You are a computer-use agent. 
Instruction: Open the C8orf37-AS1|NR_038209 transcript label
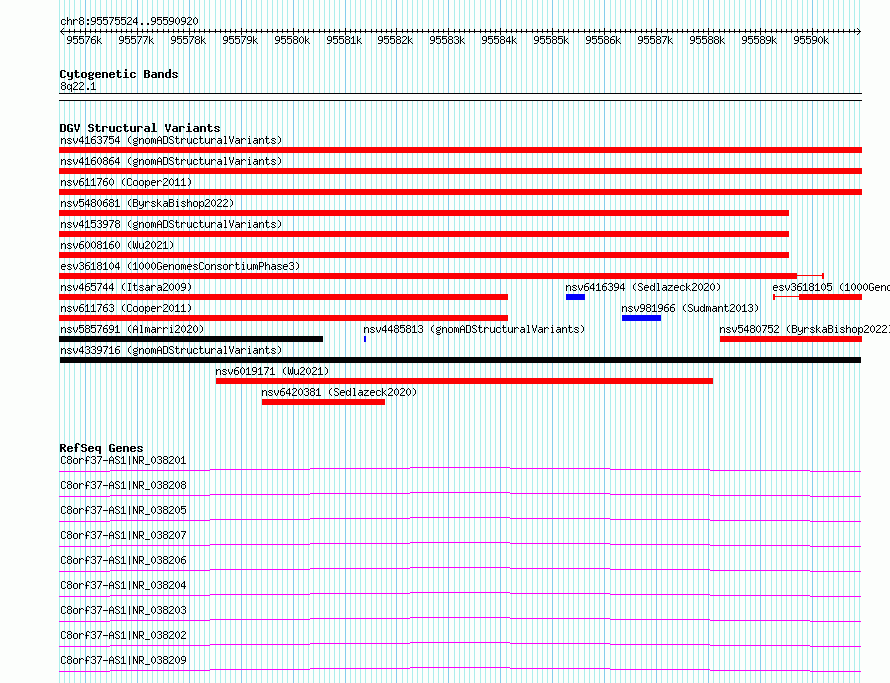(x=123, y=660)
